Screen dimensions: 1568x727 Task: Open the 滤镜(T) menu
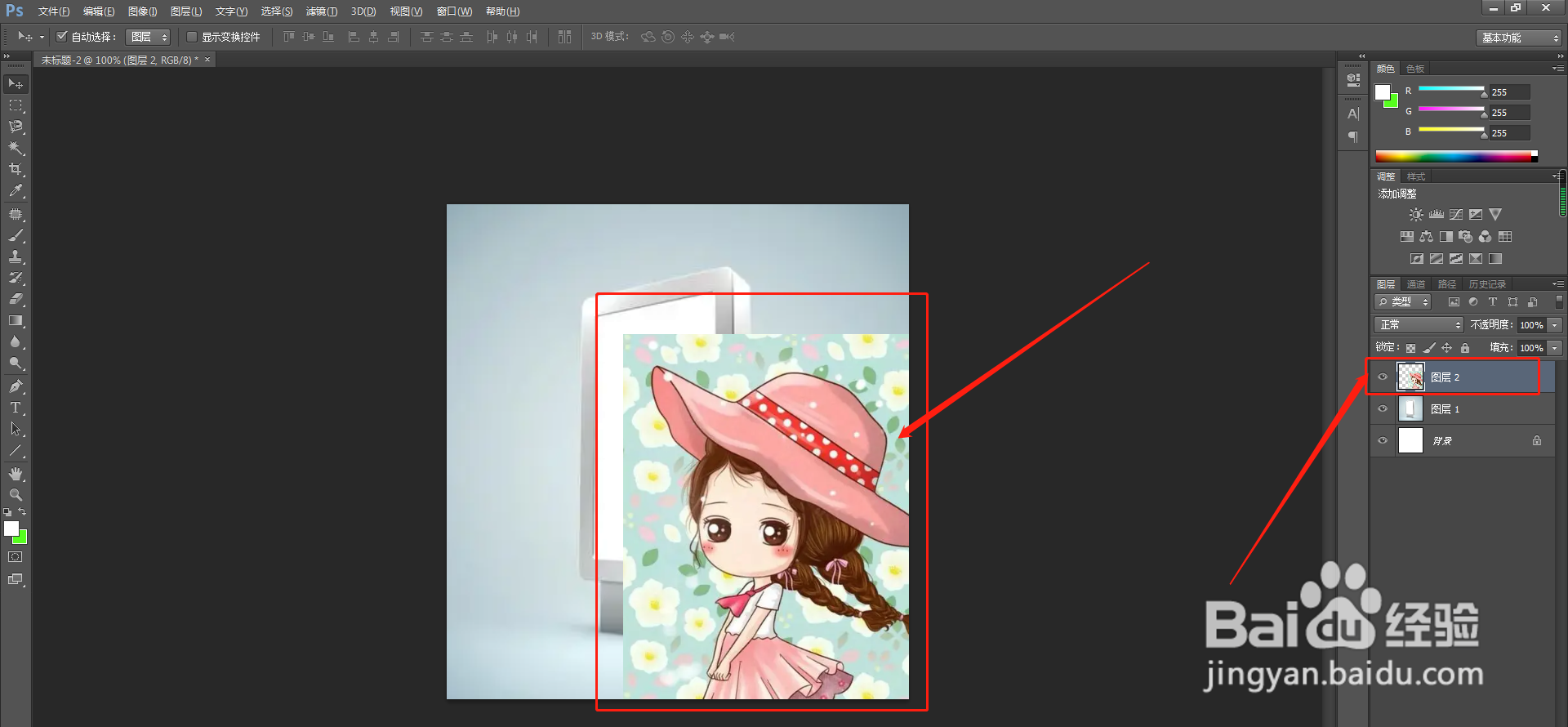point(322,11)
